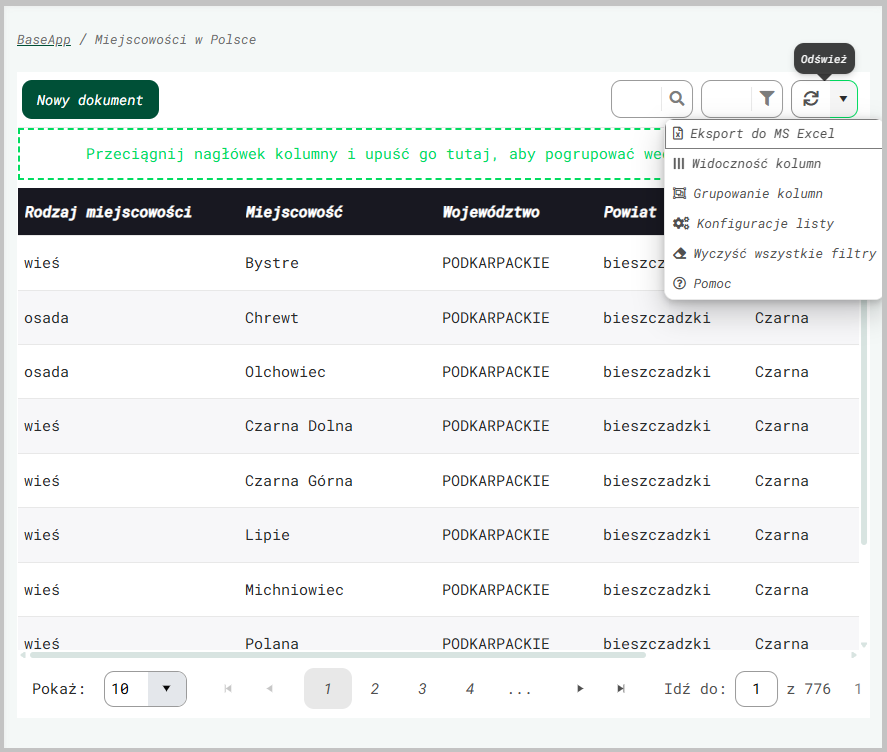Go to the next page arrow
Screen dimensions: 887x752
pos(580,689)
